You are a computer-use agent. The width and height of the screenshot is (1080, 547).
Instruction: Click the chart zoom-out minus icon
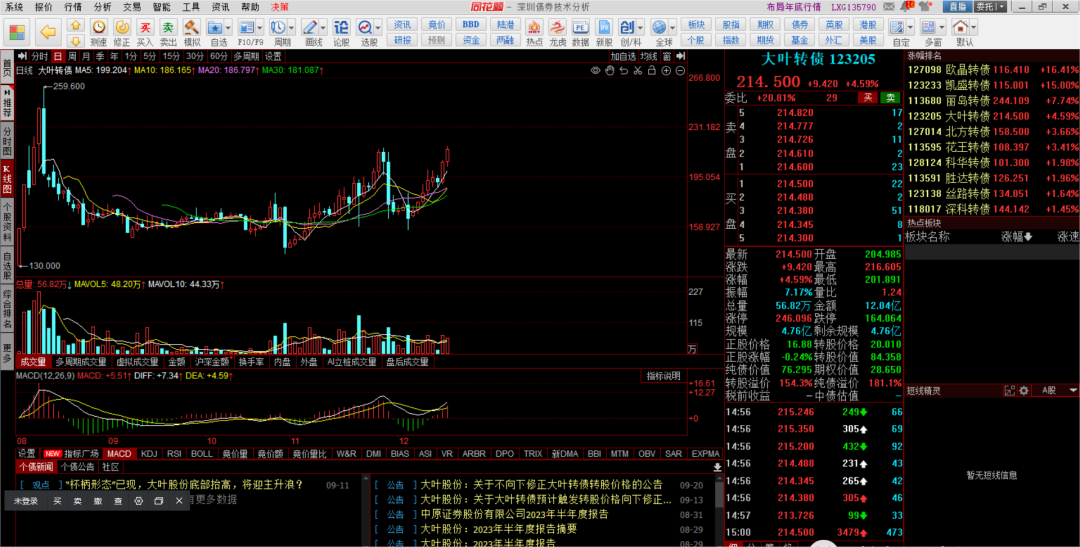pyautogui.click(x=680, y=70)
